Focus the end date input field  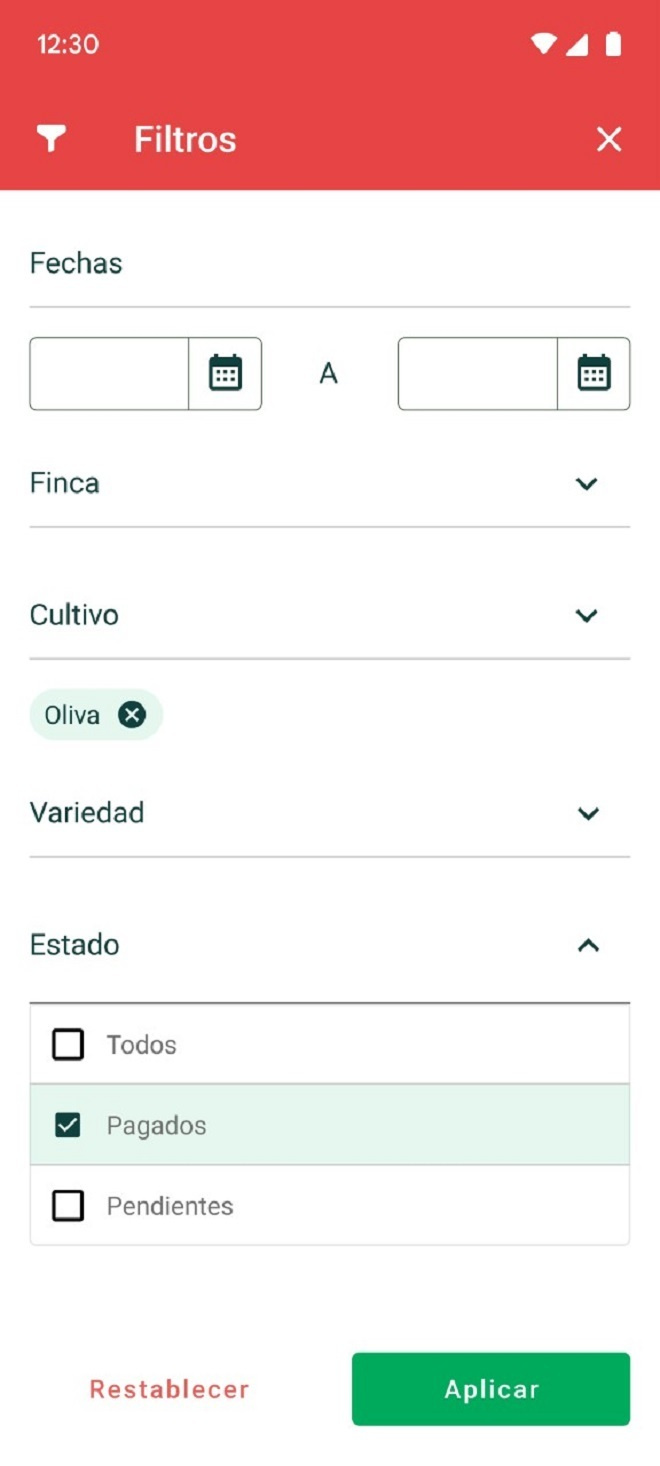click(478, 373)
